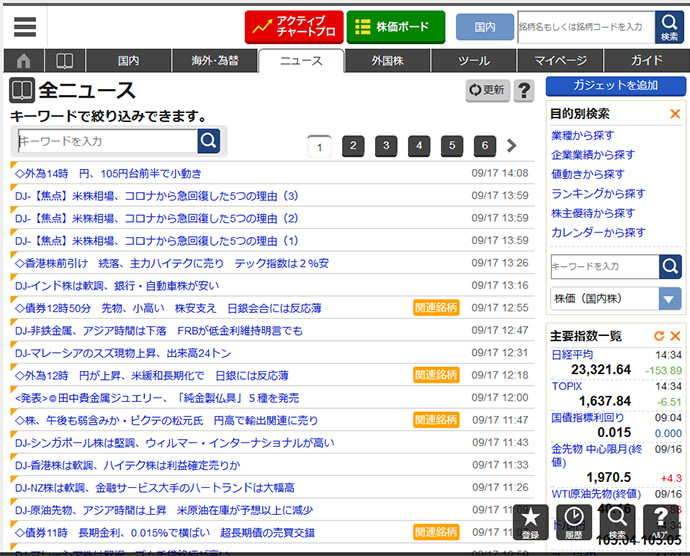Open 田中貴金属ジュエリー 純金製仏具 article
Screen dimensions: 690x556
click(157, 398)
